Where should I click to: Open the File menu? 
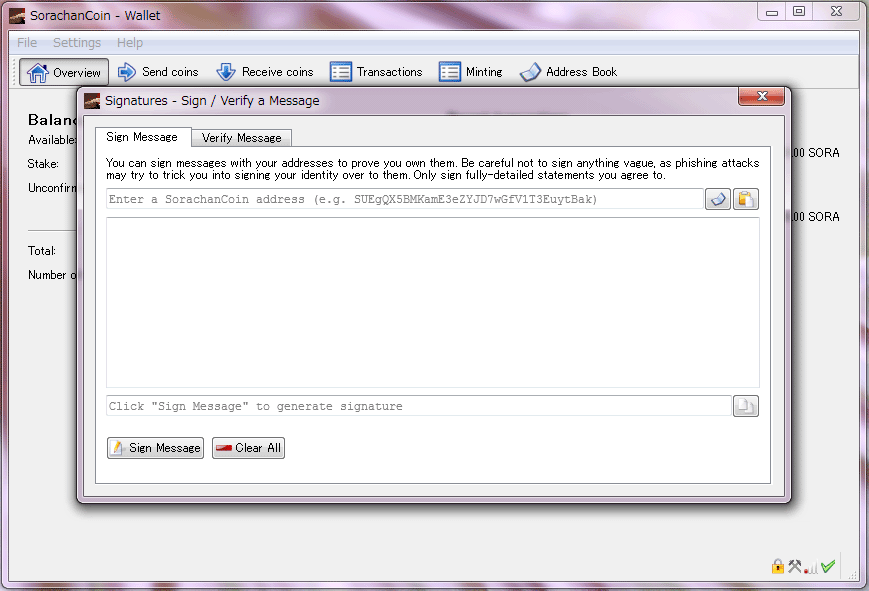(x=27, y=43)
